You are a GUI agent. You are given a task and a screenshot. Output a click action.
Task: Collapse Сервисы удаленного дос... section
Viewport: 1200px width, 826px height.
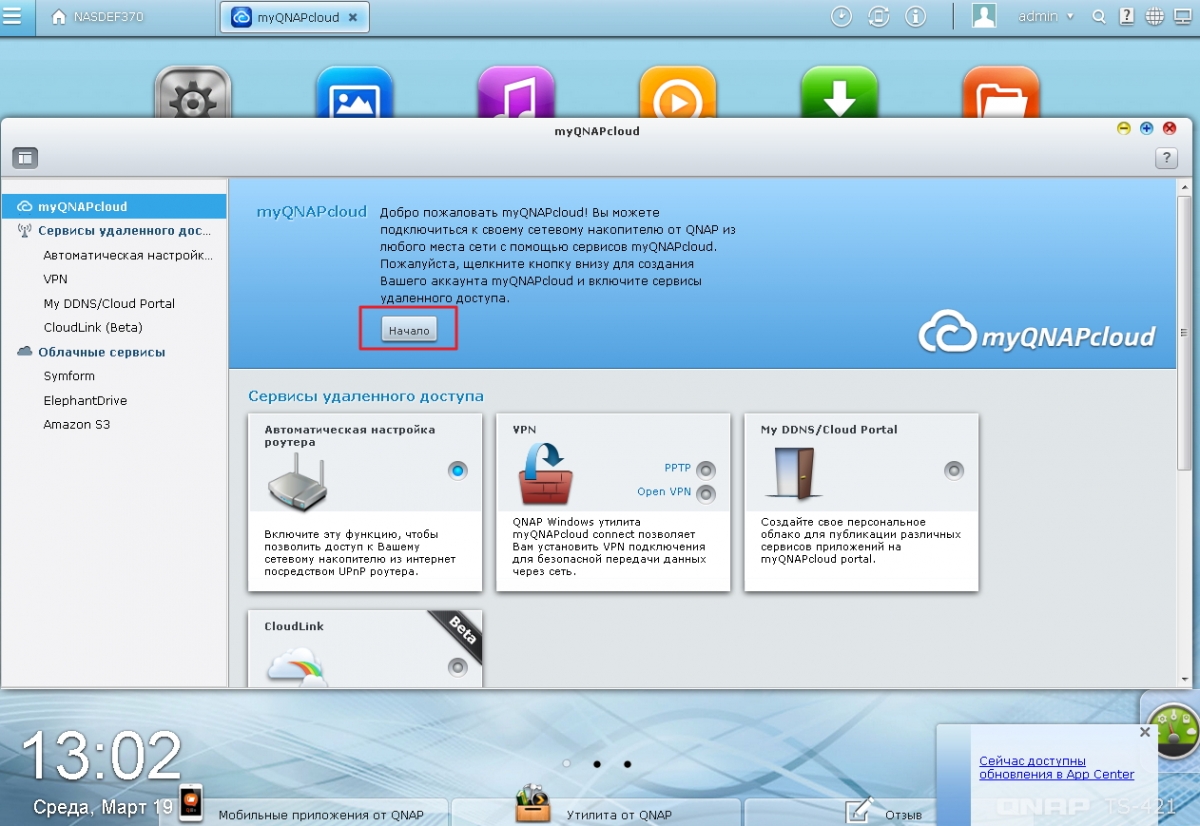coord(114,231)
